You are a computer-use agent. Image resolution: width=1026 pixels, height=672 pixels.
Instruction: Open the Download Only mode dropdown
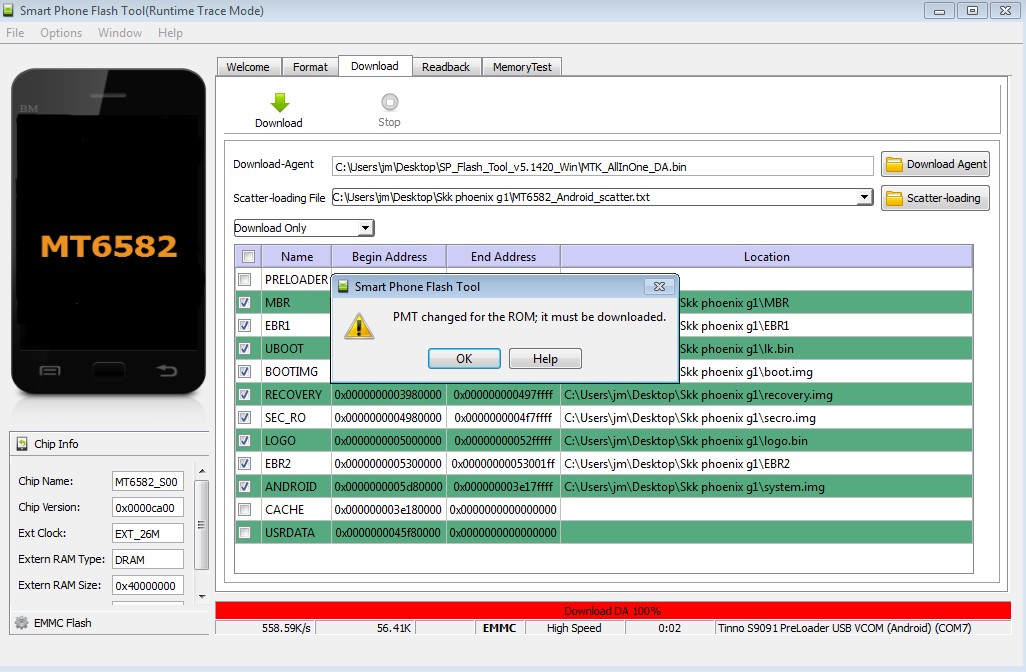[x=304, y=228]
